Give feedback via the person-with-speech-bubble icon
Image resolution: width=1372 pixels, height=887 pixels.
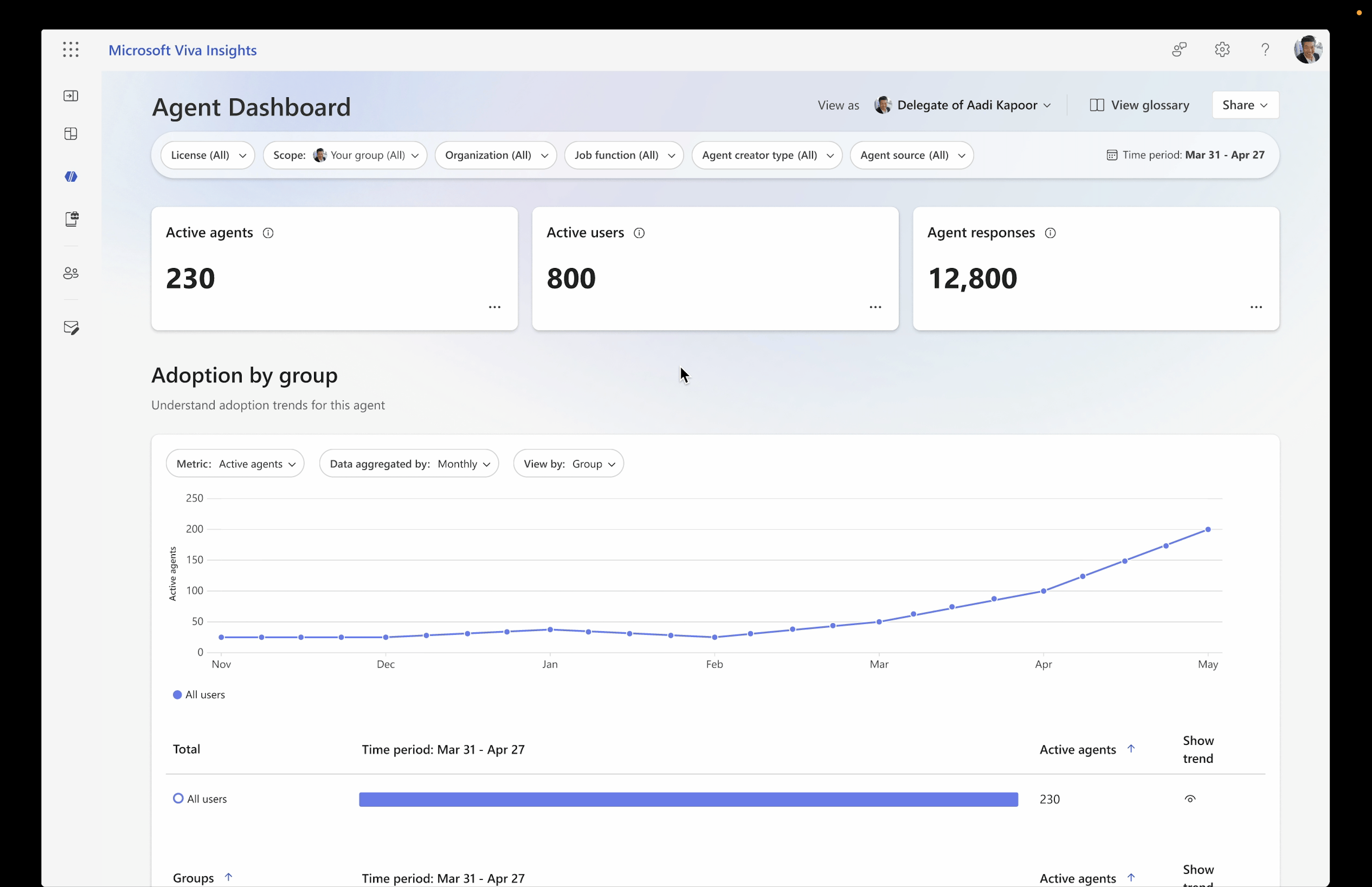(1179, 50)
